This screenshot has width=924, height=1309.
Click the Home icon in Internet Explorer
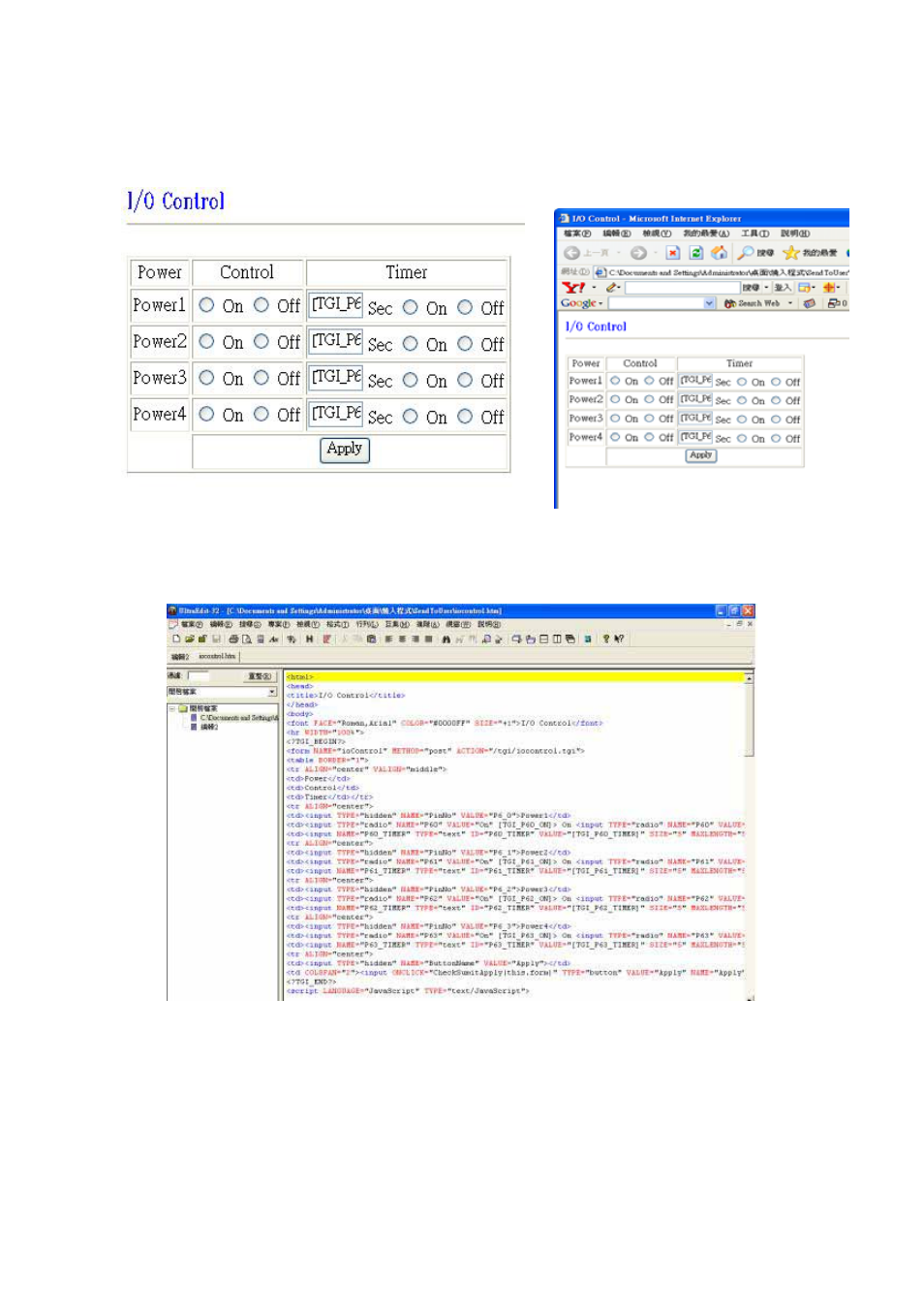click(x=719, y=252)
